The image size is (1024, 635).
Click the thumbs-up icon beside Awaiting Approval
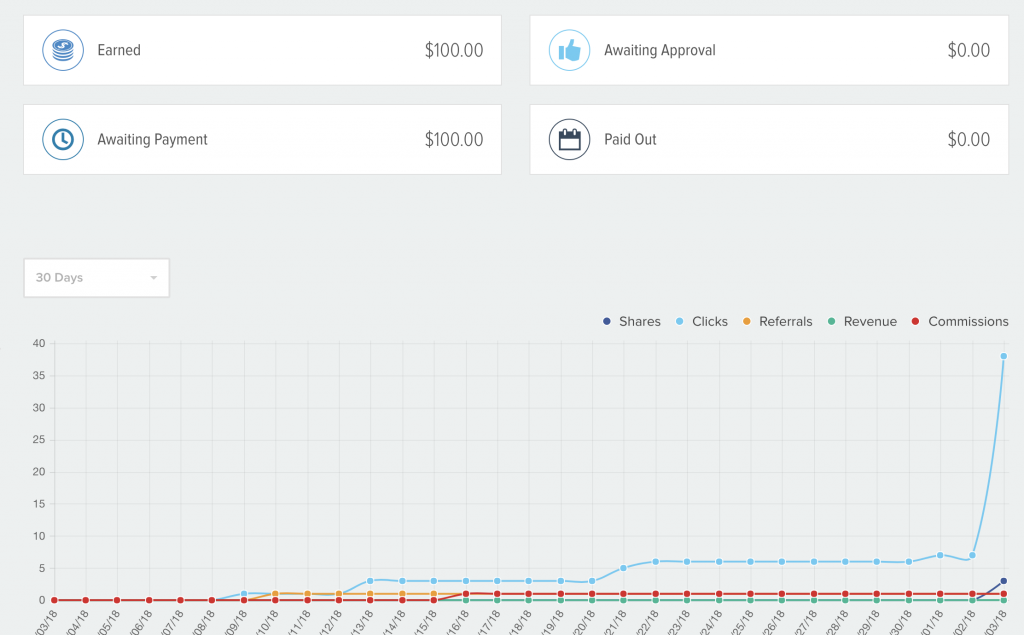pyautogui.click(x=569, y=50)
